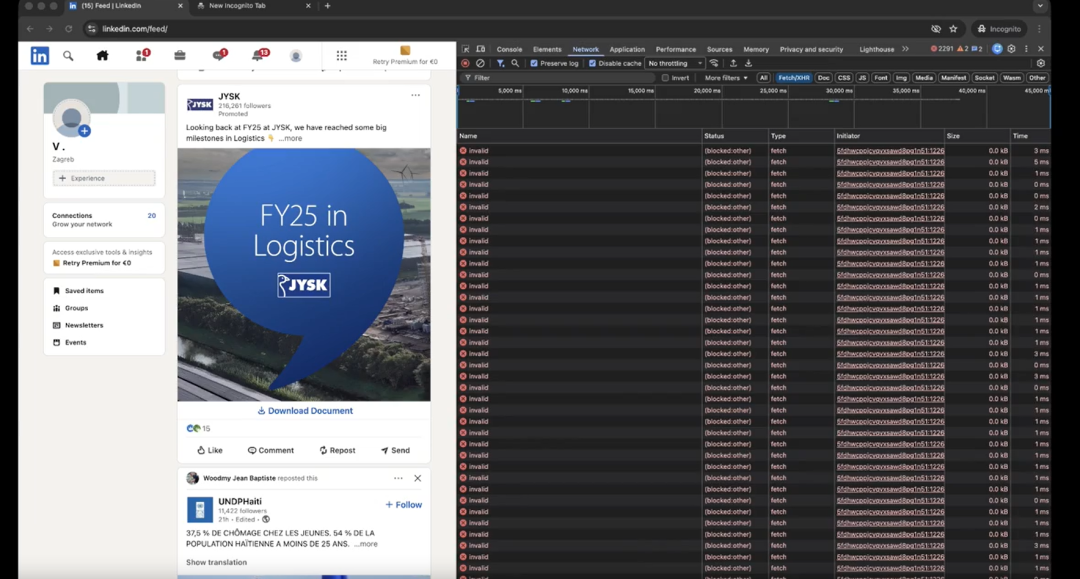Expand the More filters dropdown

725,78
